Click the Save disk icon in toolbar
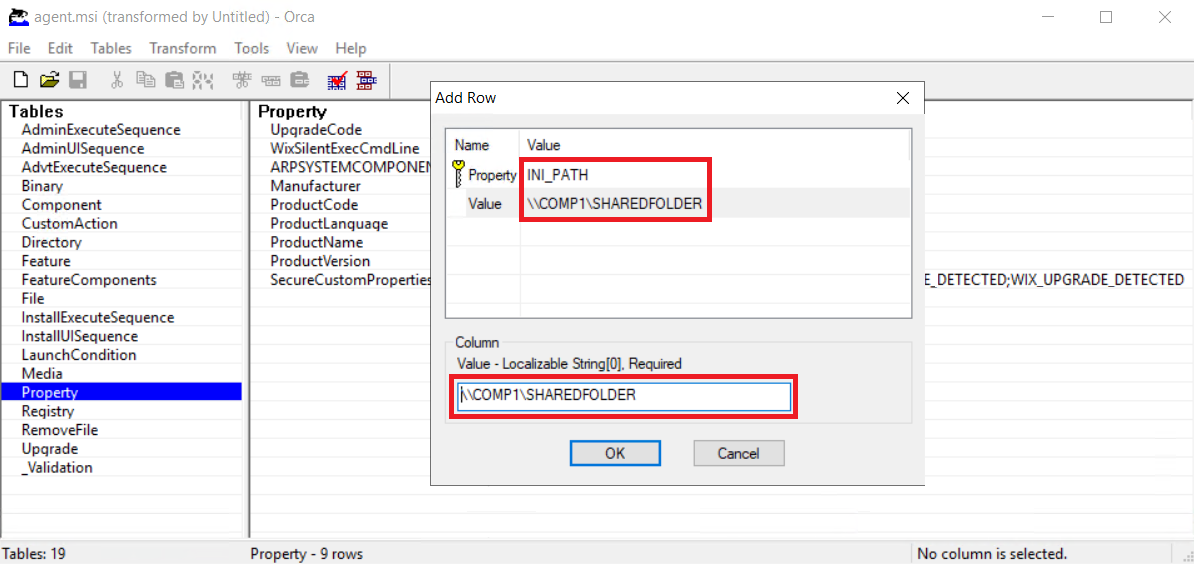Viewport: 1194px width, 564px height. click(x=77, y=80)
